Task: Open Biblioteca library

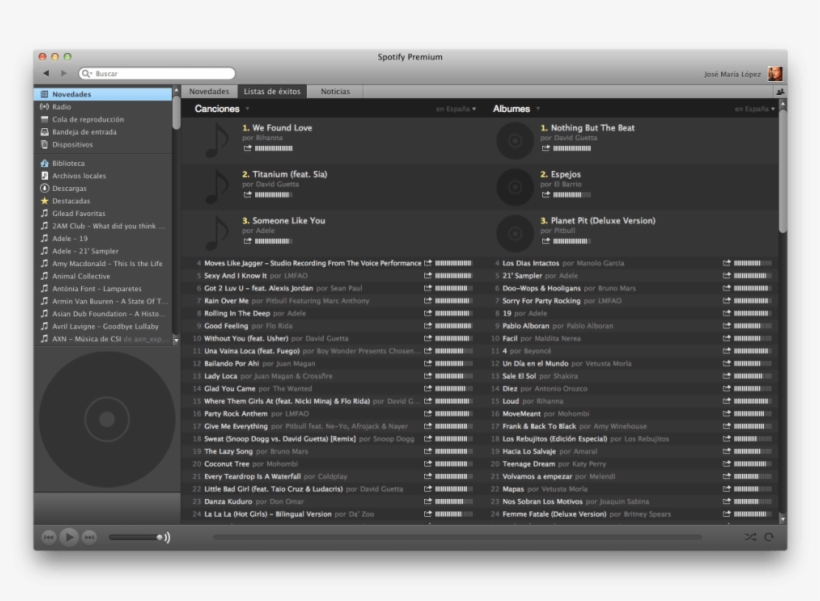Action: point(68,163)
